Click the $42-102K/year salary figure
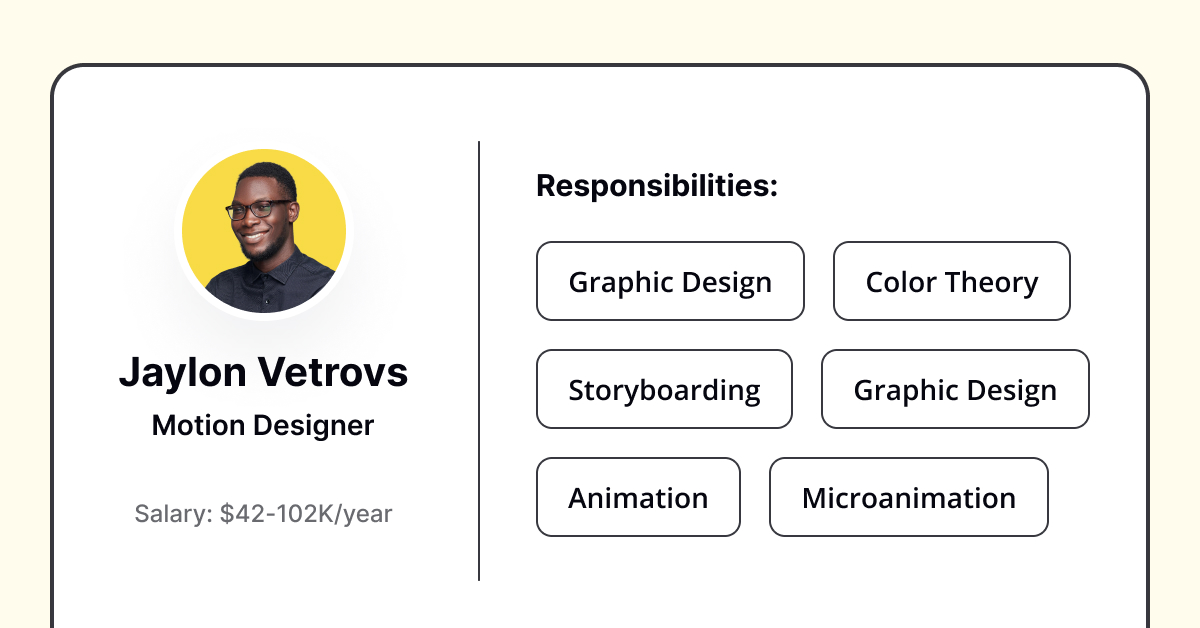 tap(306, 515)
